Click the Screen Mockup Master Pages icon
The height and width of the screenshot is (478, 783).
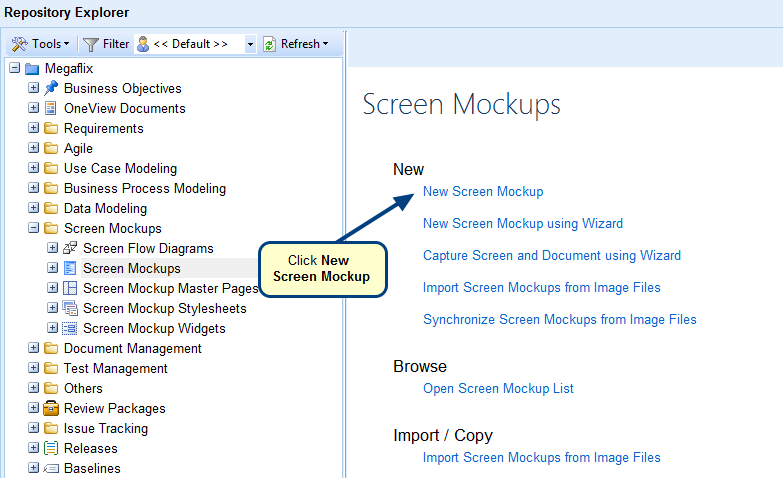(x=70, y=288)
